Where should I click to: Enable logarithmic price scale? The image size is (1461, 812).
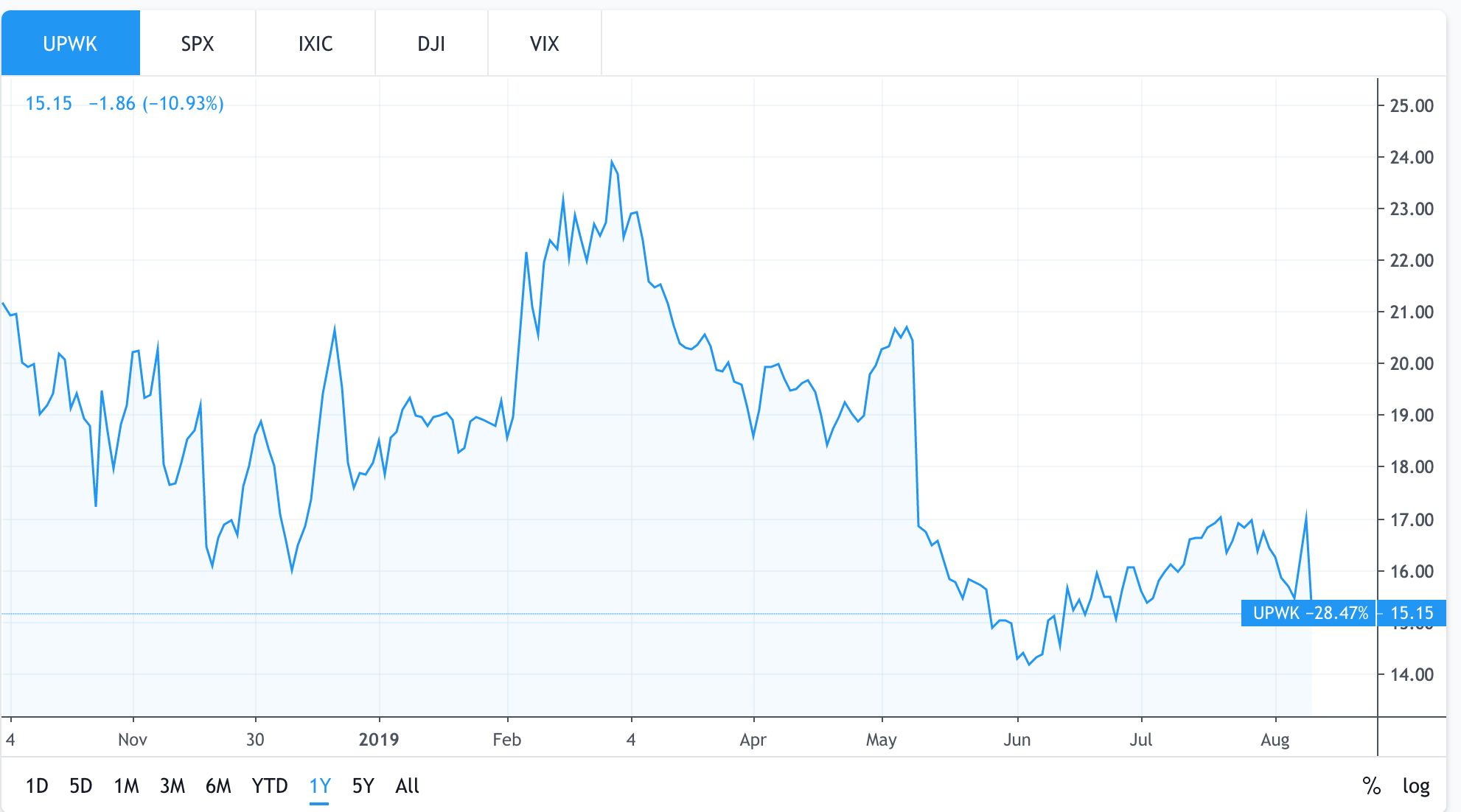[x=1417, y=785]
